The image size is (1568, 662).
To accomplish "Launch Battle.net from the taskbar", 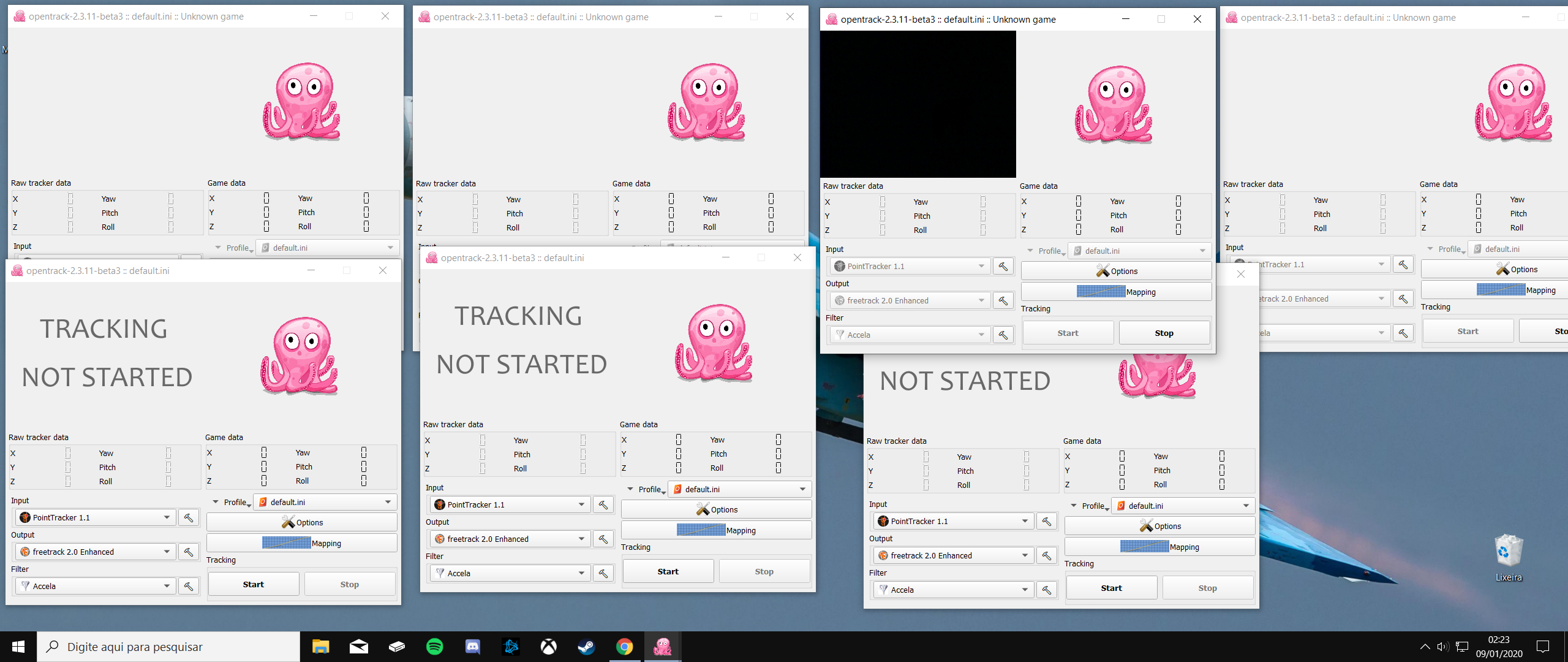I will (x=510, y=646).
